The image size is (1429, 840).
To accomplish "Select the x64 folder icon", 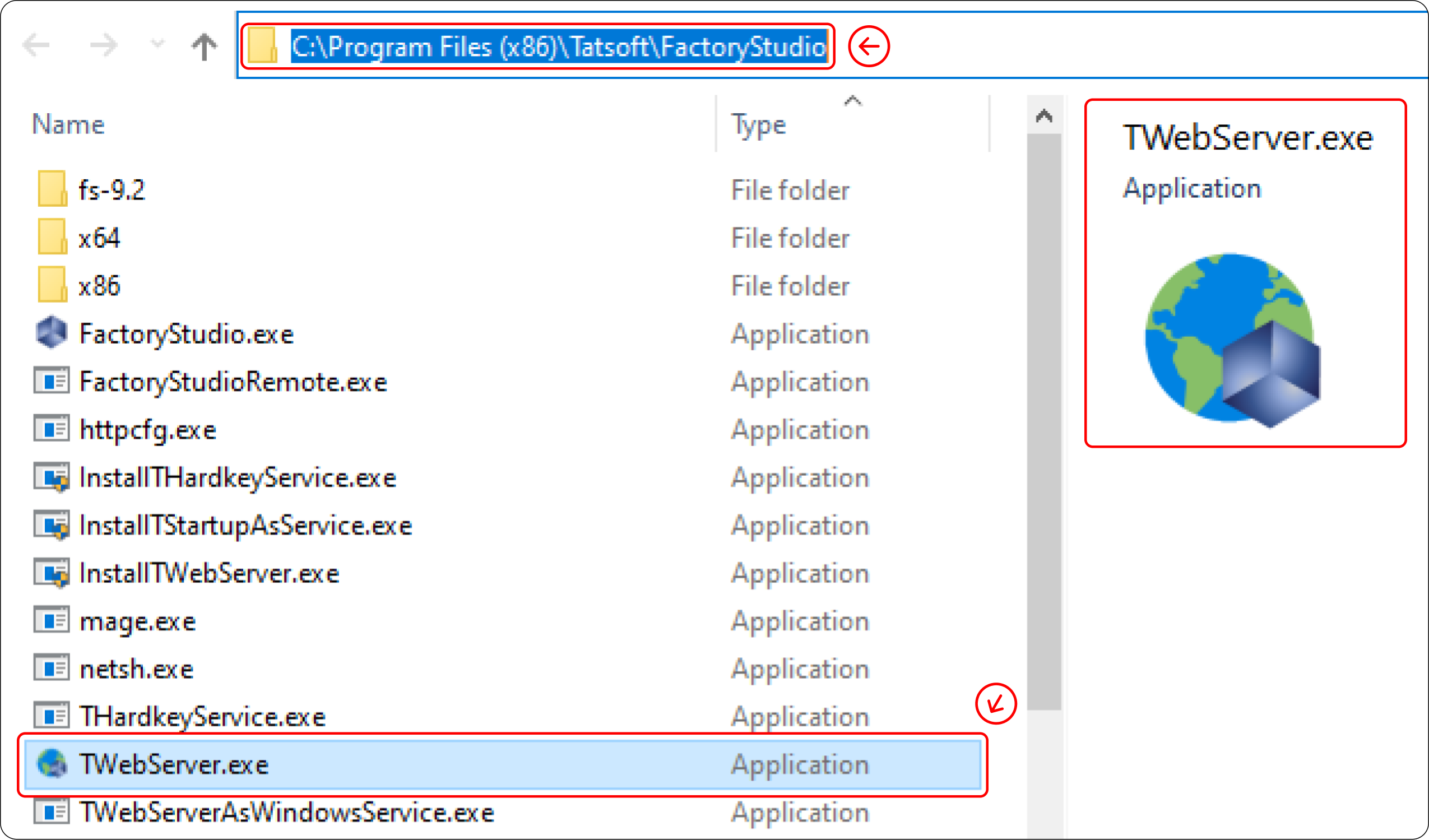I will (x=52, y=236).
